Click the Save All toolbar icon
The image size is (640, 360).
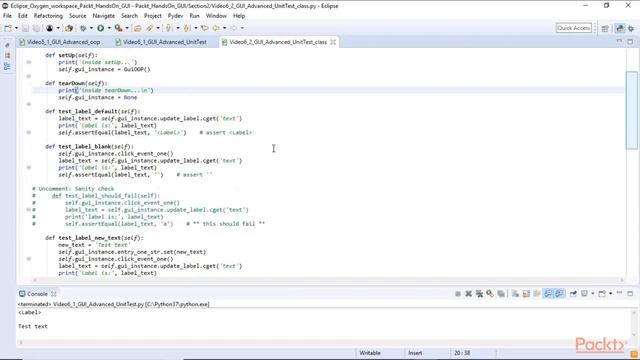(x=36, y=28)
